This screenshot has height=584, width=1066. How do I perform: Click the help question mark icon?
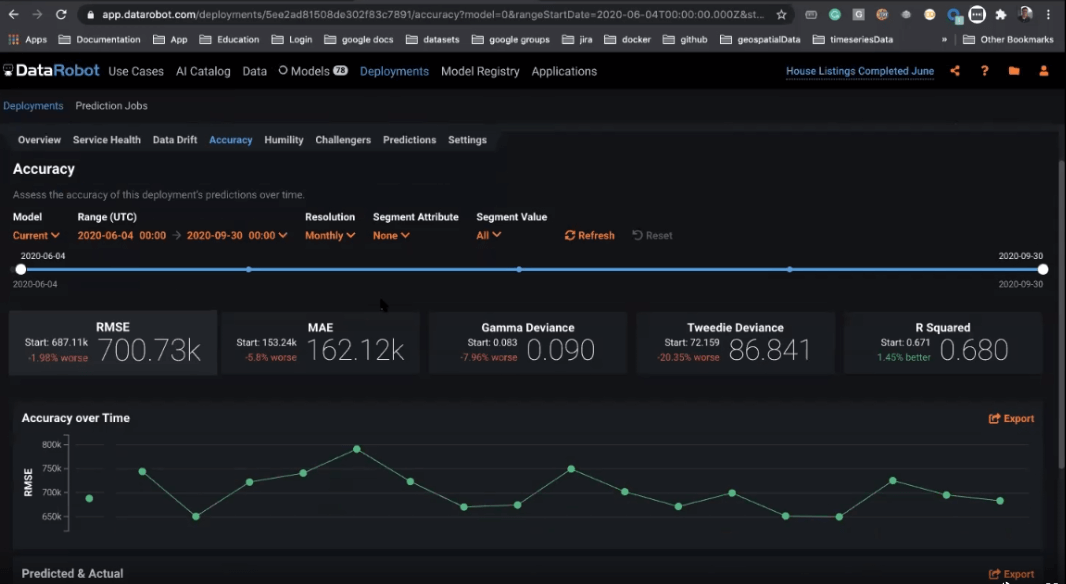point(986,71)
